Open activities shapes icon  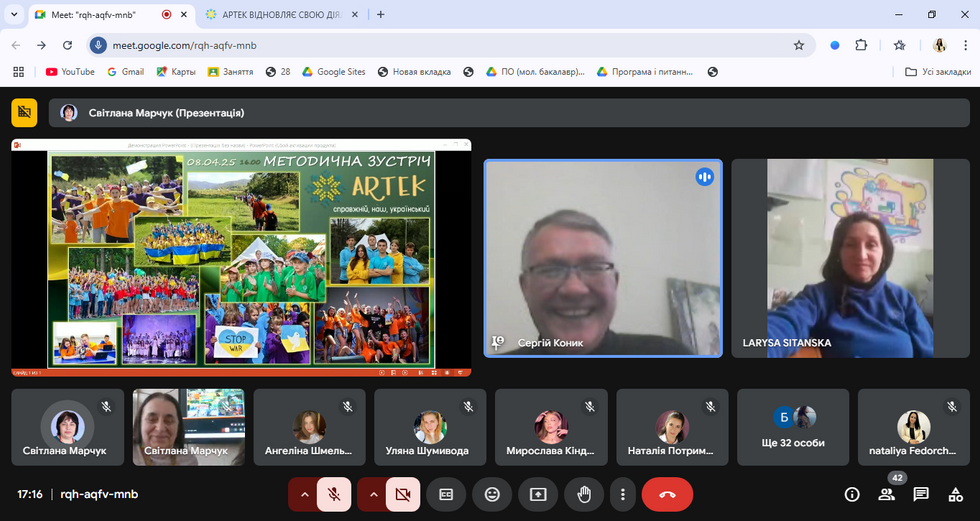tap(955, 495)
